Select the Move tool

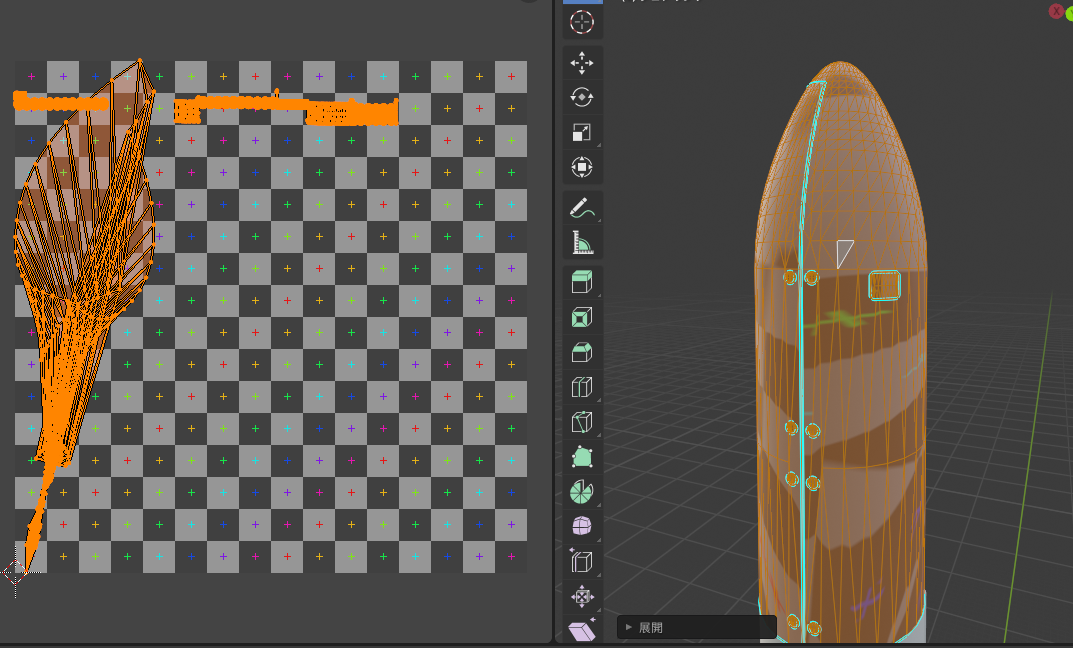click(x=582, y=63)
